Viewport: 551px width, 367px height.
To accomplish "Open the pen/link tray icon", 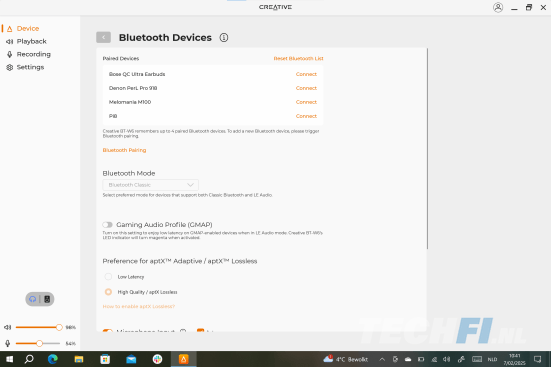I will 461,359.
